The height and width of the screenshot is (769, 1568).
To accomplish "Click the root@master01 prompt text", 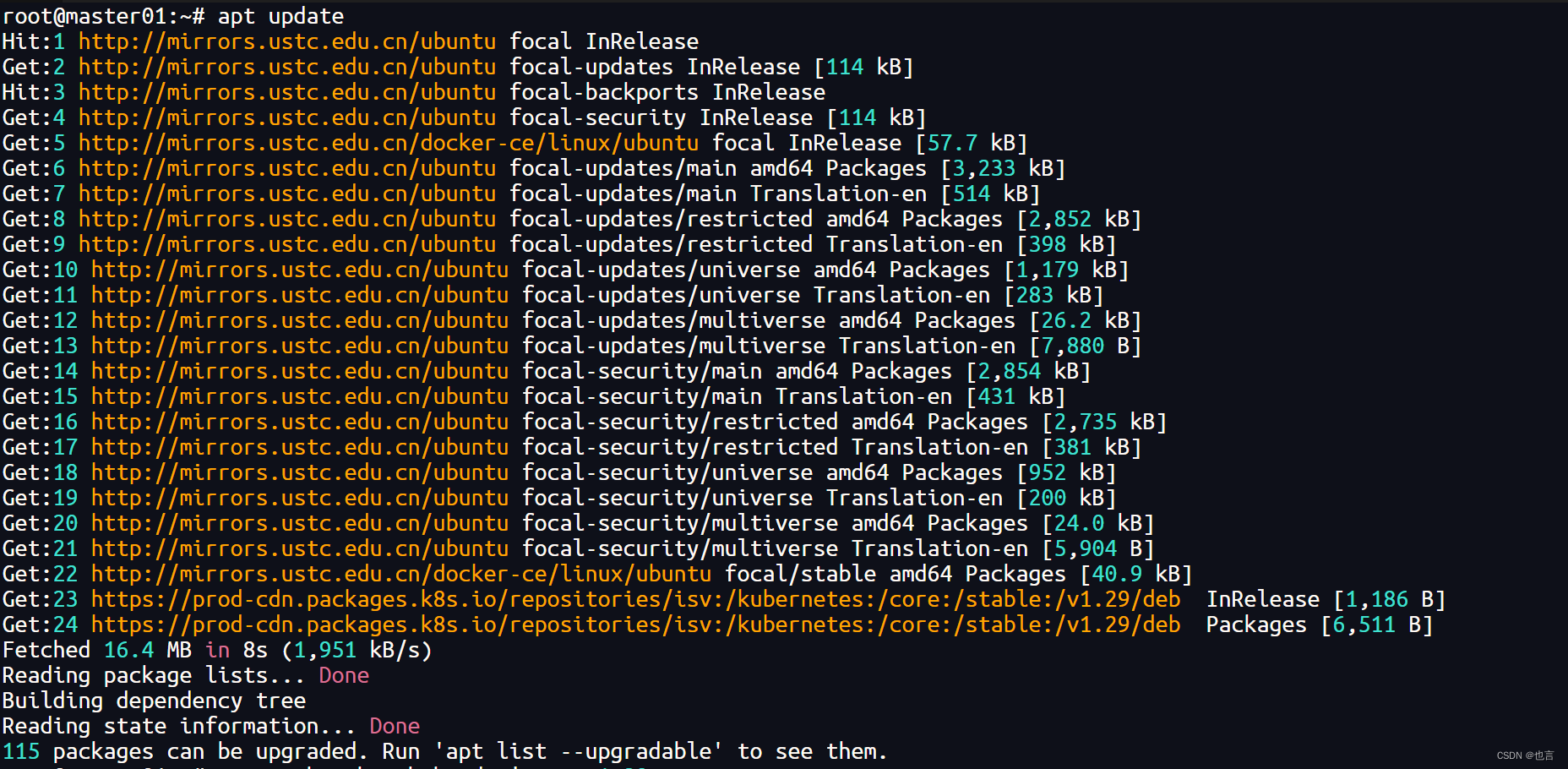I will (x=103, y=16).
